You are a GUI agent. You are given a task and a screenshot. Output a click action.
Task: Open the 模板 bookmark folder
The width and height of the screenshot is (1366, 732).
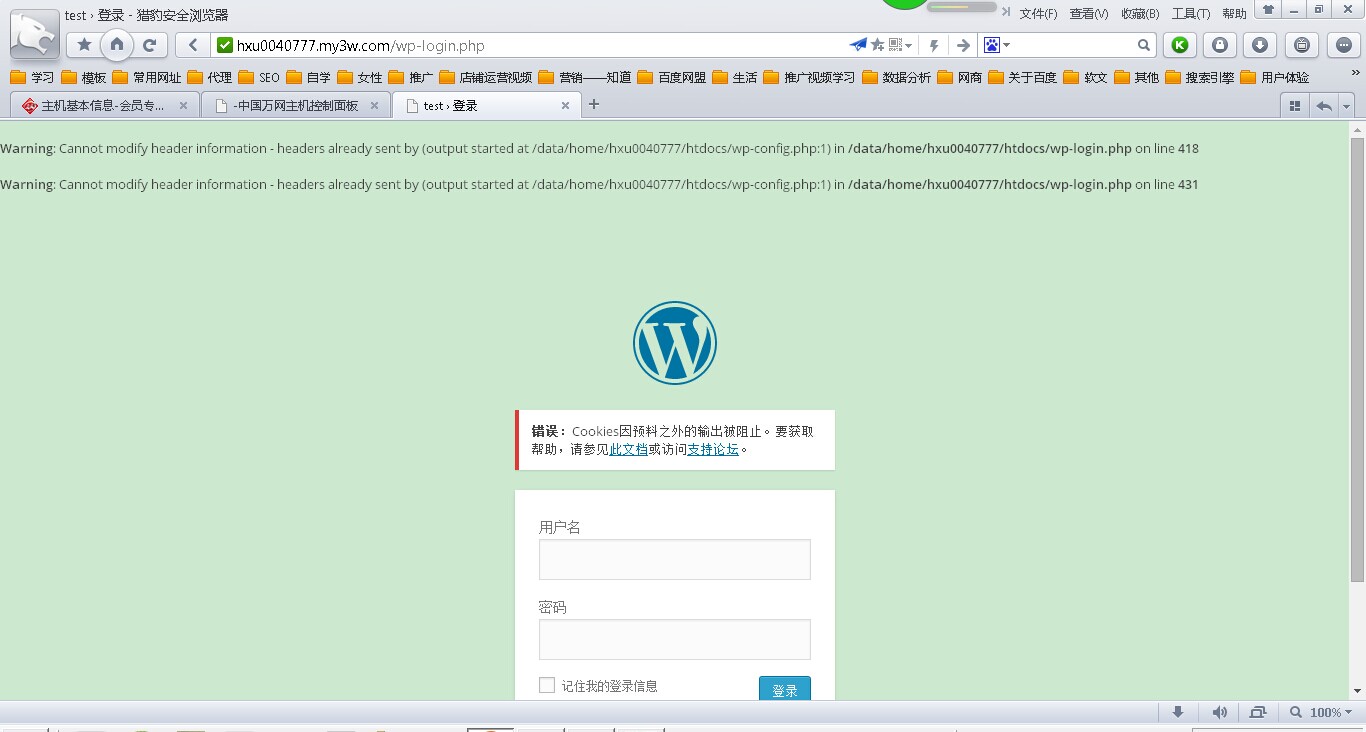[83, 77]
